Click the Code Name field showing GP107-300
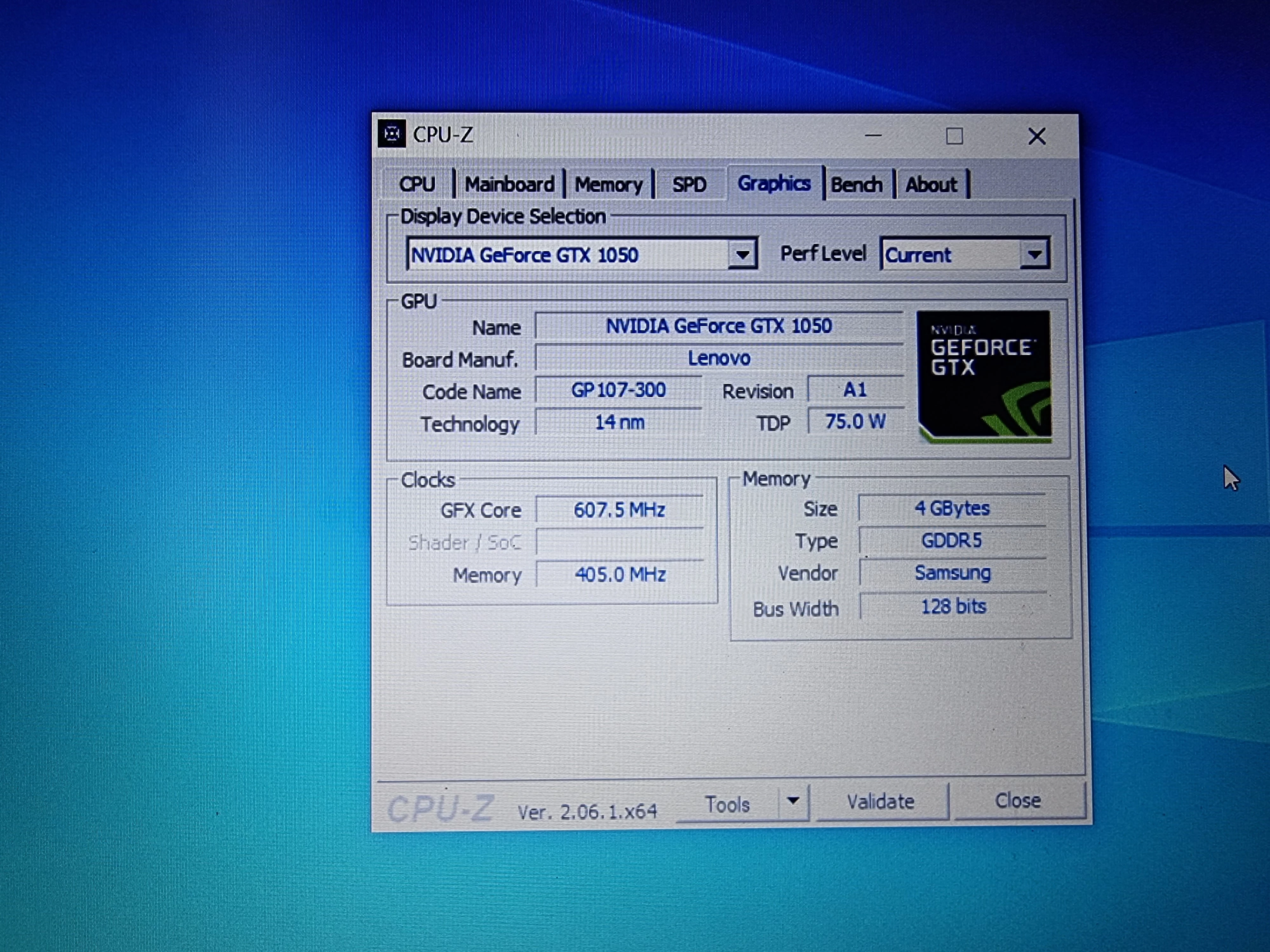Screen dimensions: 1270x952 pos(619,390)
